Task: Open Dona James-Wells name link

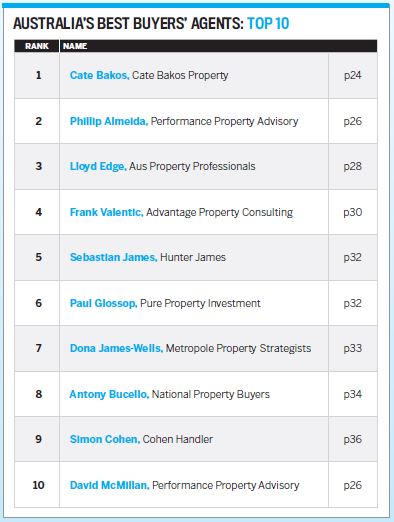Action: click(x=116, y=348)
